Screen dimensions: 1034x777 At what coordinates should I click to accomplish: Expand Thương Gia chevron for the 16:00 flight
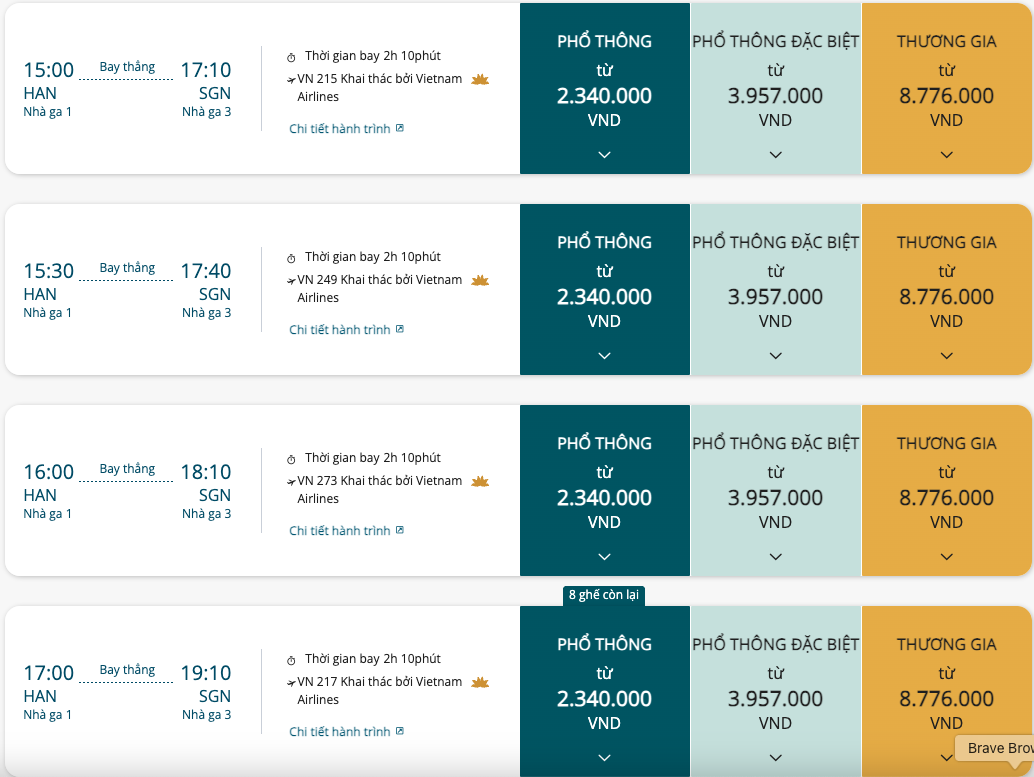tap(946, 557)
